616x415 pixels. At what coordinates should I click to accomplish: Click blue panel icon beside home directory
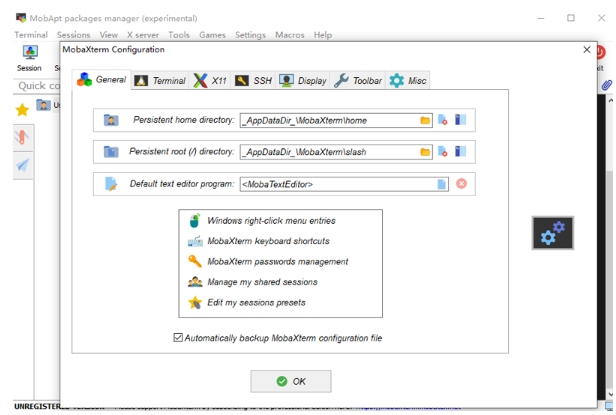(x=460, y=119)
